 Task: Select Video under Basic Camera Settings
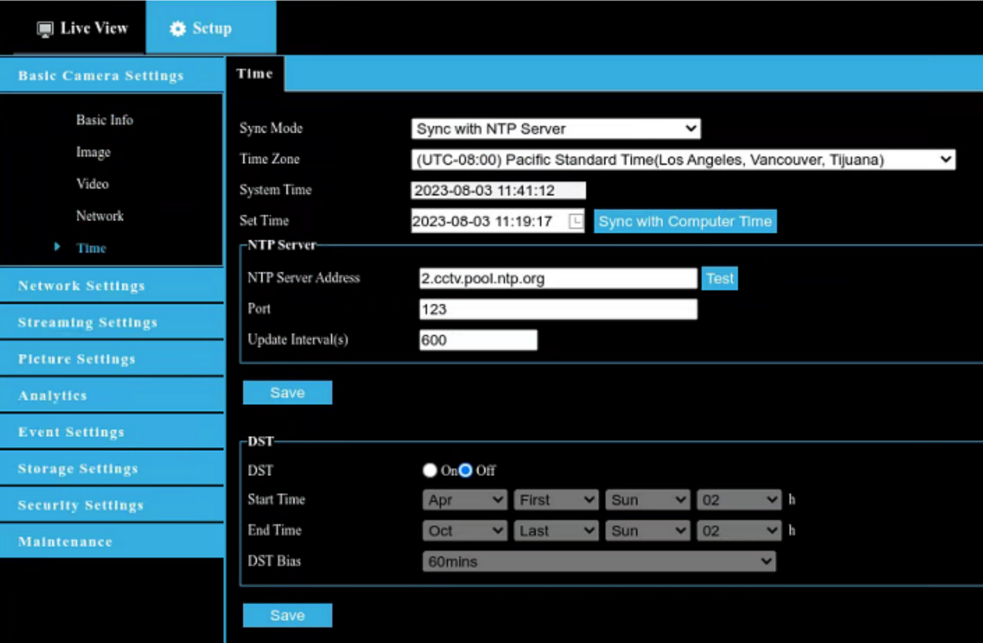(x=92, y=184)
